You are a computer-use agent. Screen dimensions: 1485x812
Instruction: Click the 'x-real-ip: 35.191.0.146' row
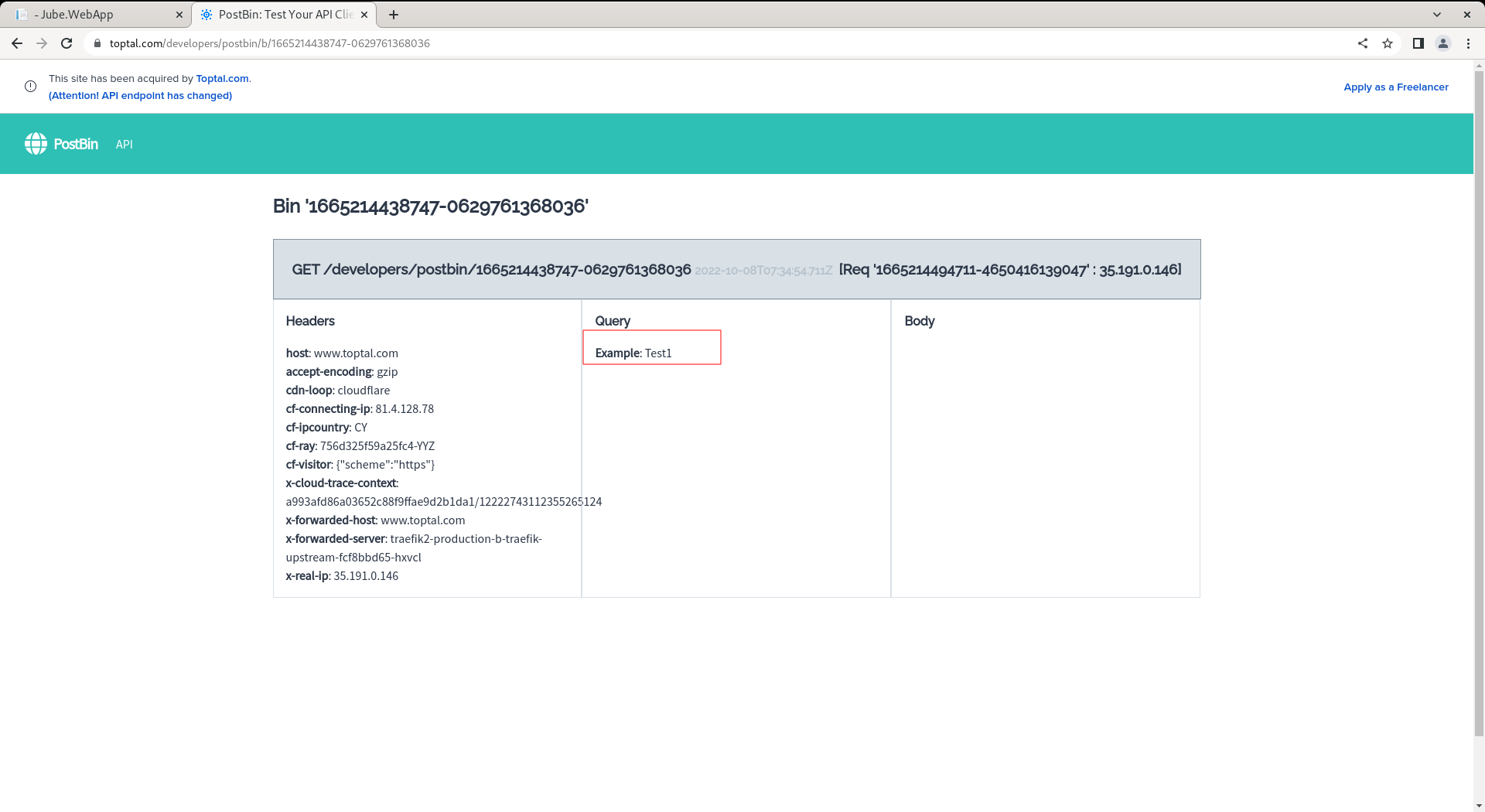coord(342,575)
